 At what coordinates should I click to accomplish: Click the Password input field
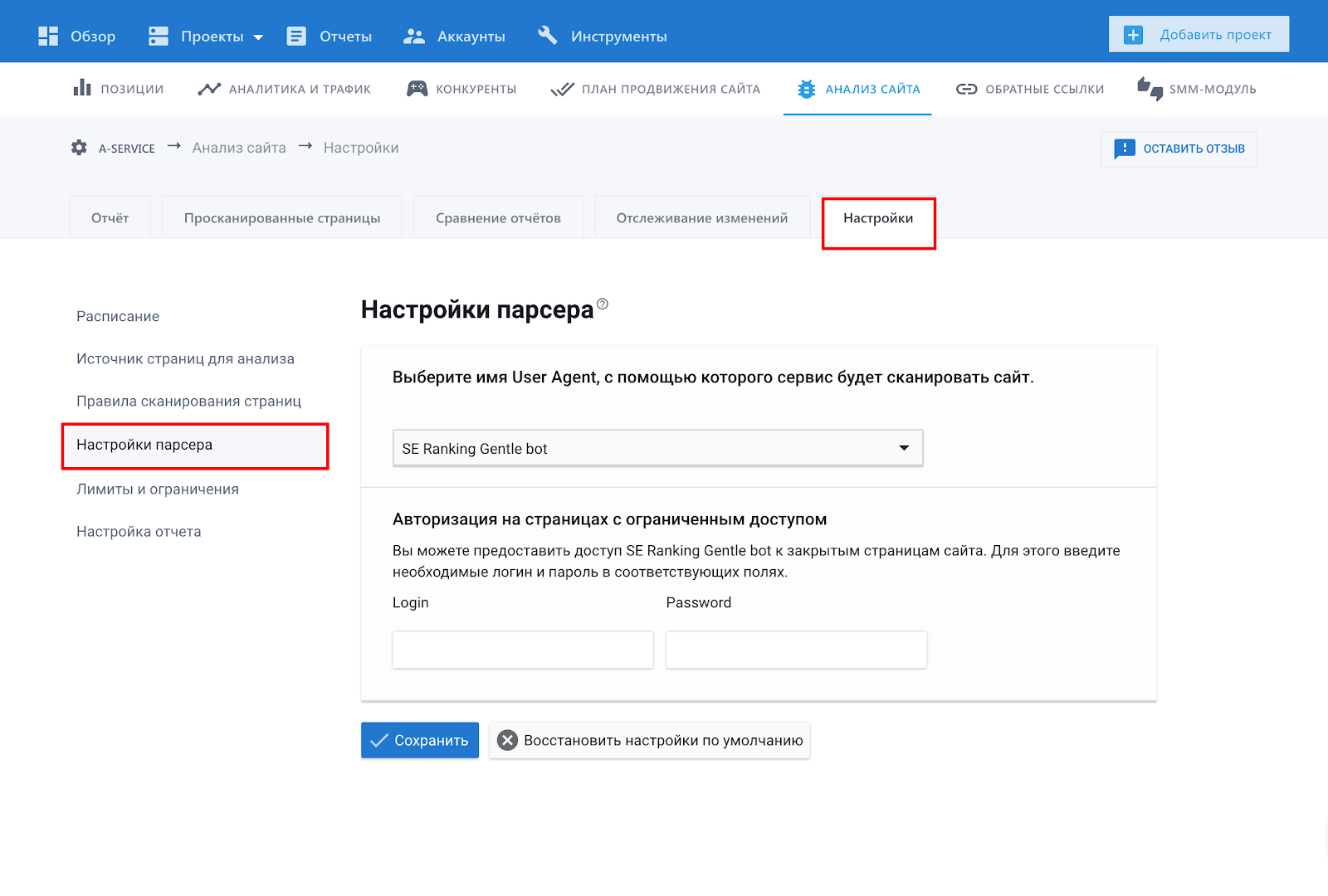tap(796, 650)
